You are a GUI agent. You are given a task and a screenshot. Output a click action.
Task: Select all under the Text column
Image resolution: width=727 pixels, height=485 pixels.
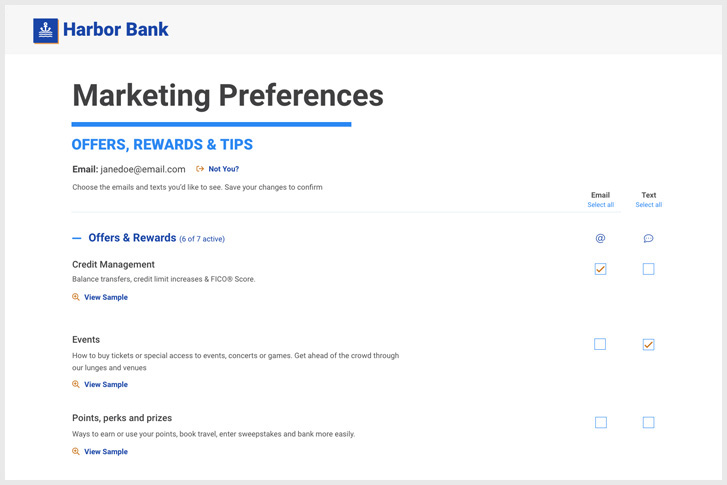649,204
